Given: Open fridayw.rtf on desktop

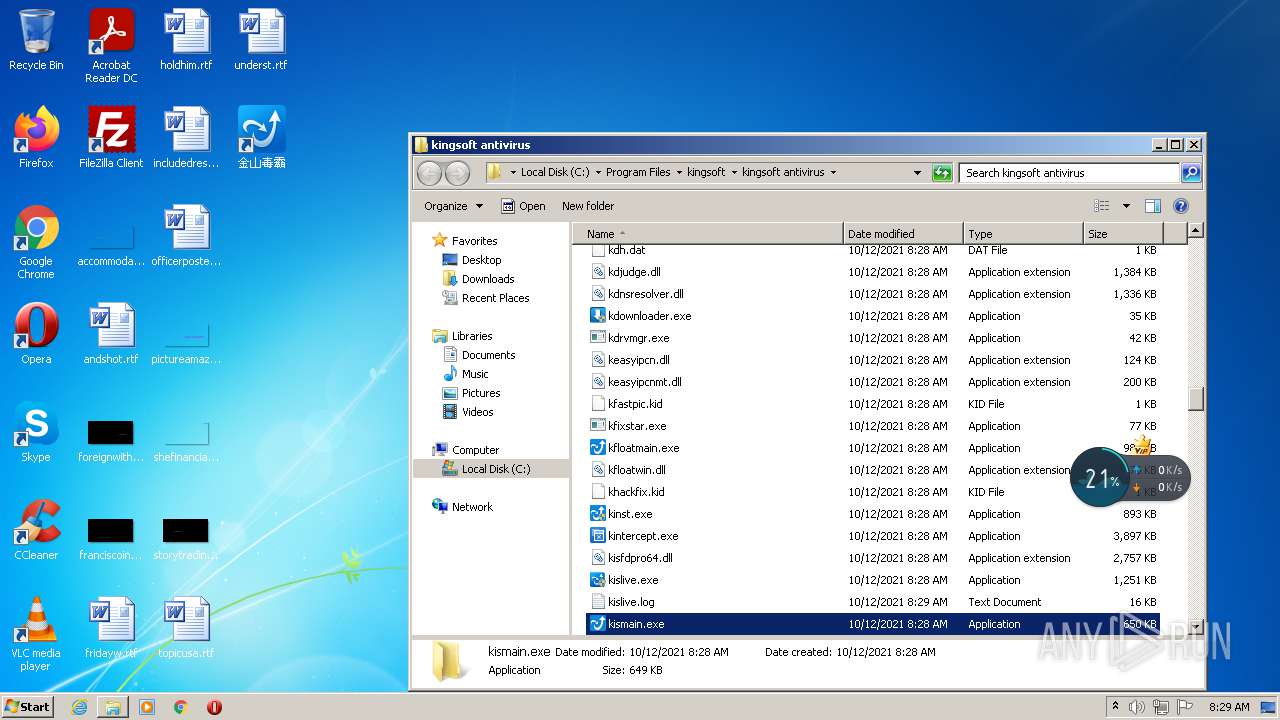Looking at the screenshot, I should tap(111, 628).
